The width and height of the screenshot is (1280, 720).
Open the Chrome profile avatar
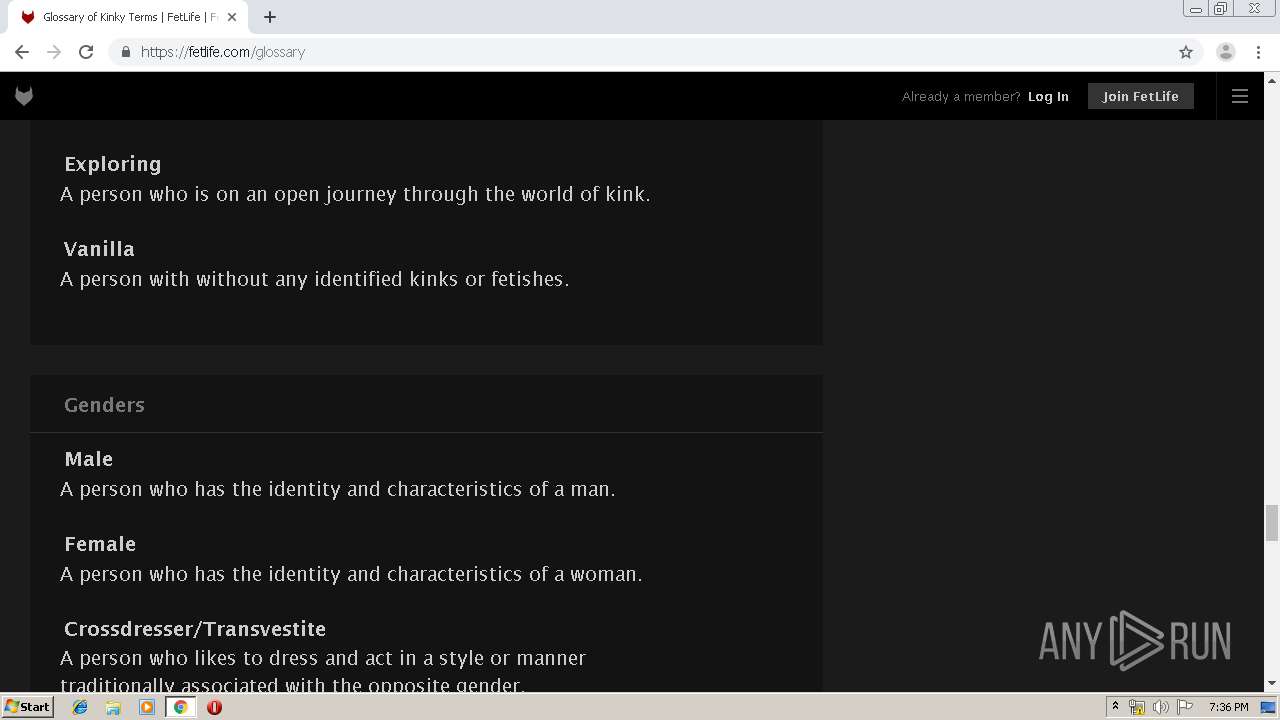point(1226,52)
